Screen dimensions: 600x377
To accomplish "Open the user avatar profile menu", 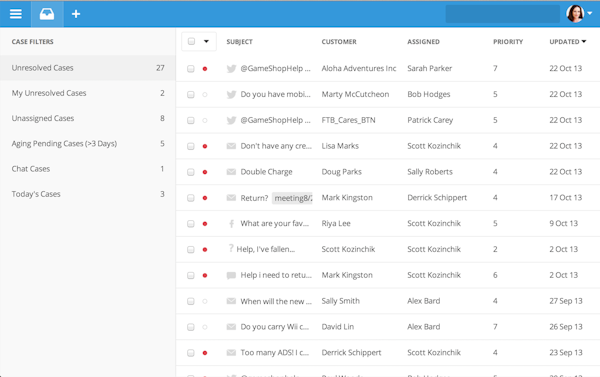I will pos(579,14).
